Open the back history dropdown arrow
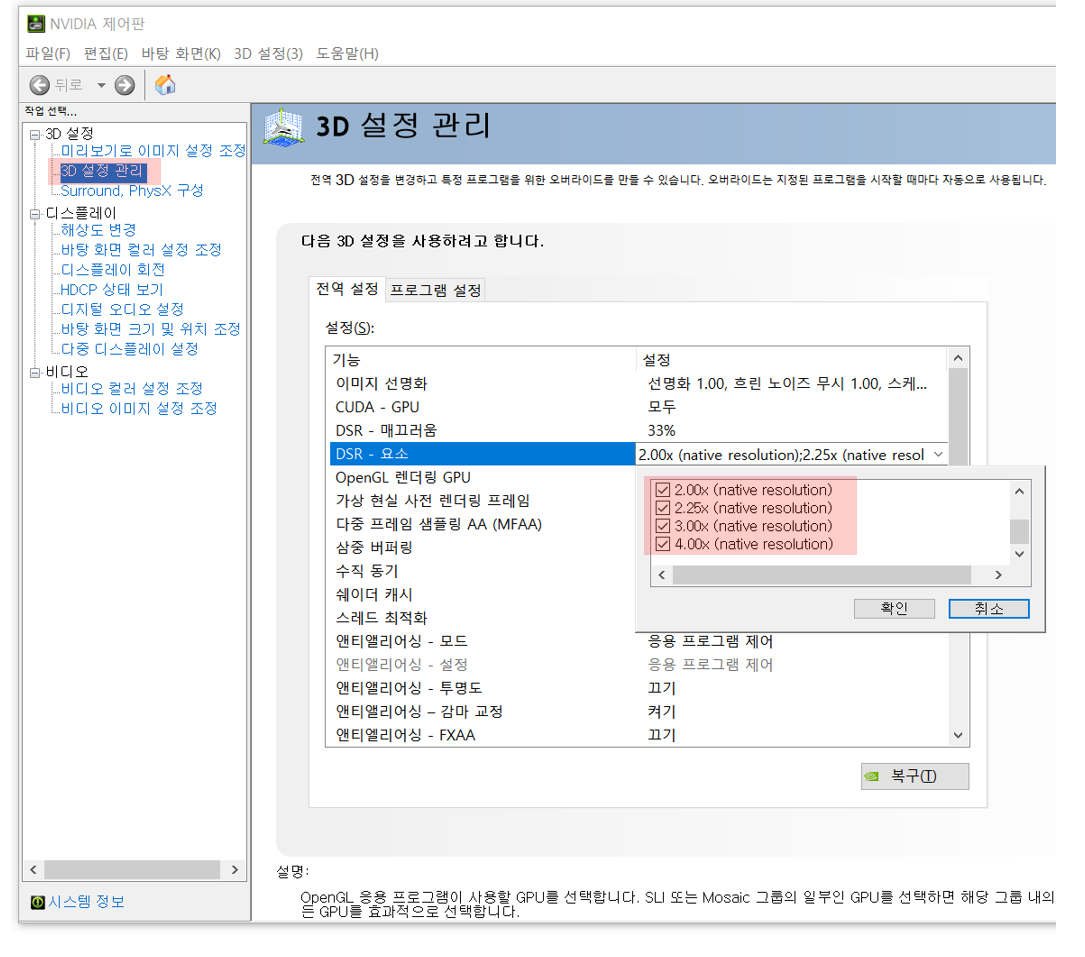This screenshot has height=957, width=1085. click(101, 85)
